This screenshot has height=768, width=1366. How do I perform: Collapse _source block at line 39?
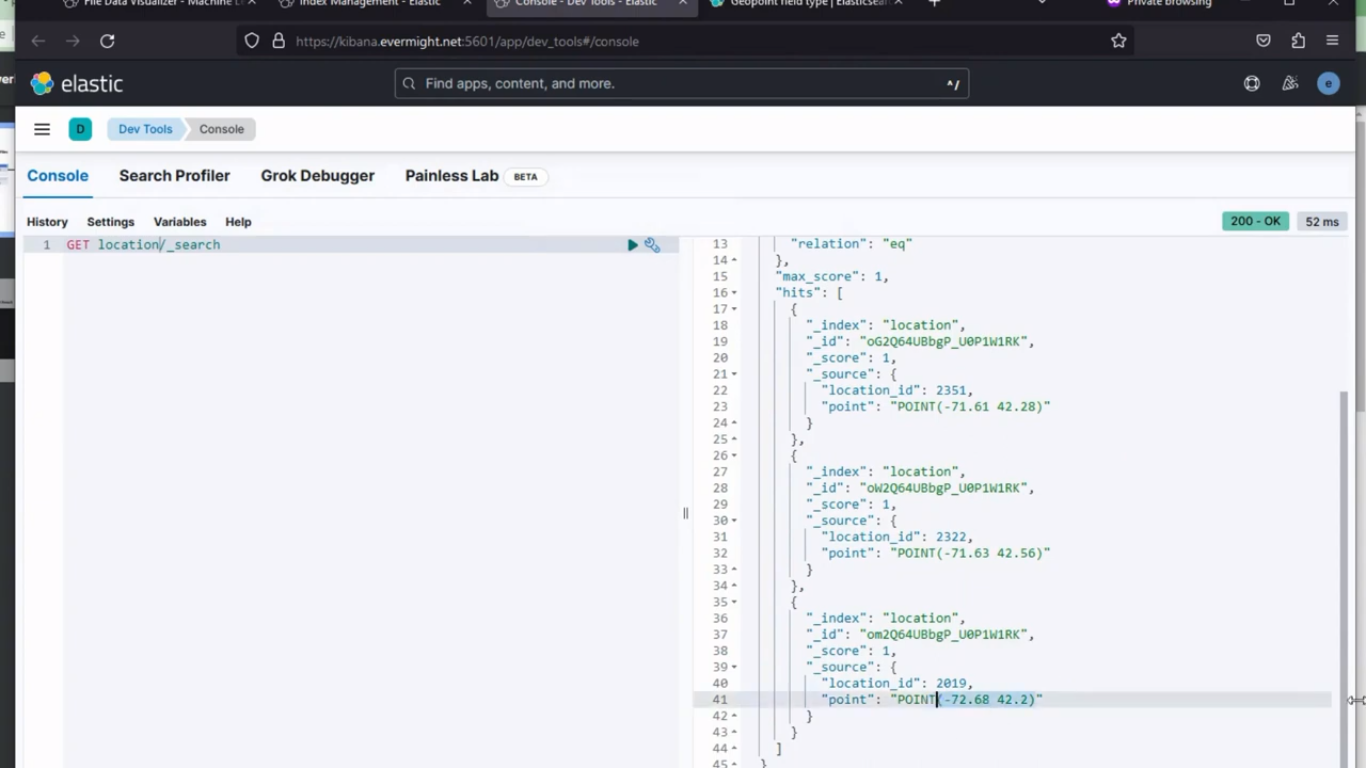734,667
